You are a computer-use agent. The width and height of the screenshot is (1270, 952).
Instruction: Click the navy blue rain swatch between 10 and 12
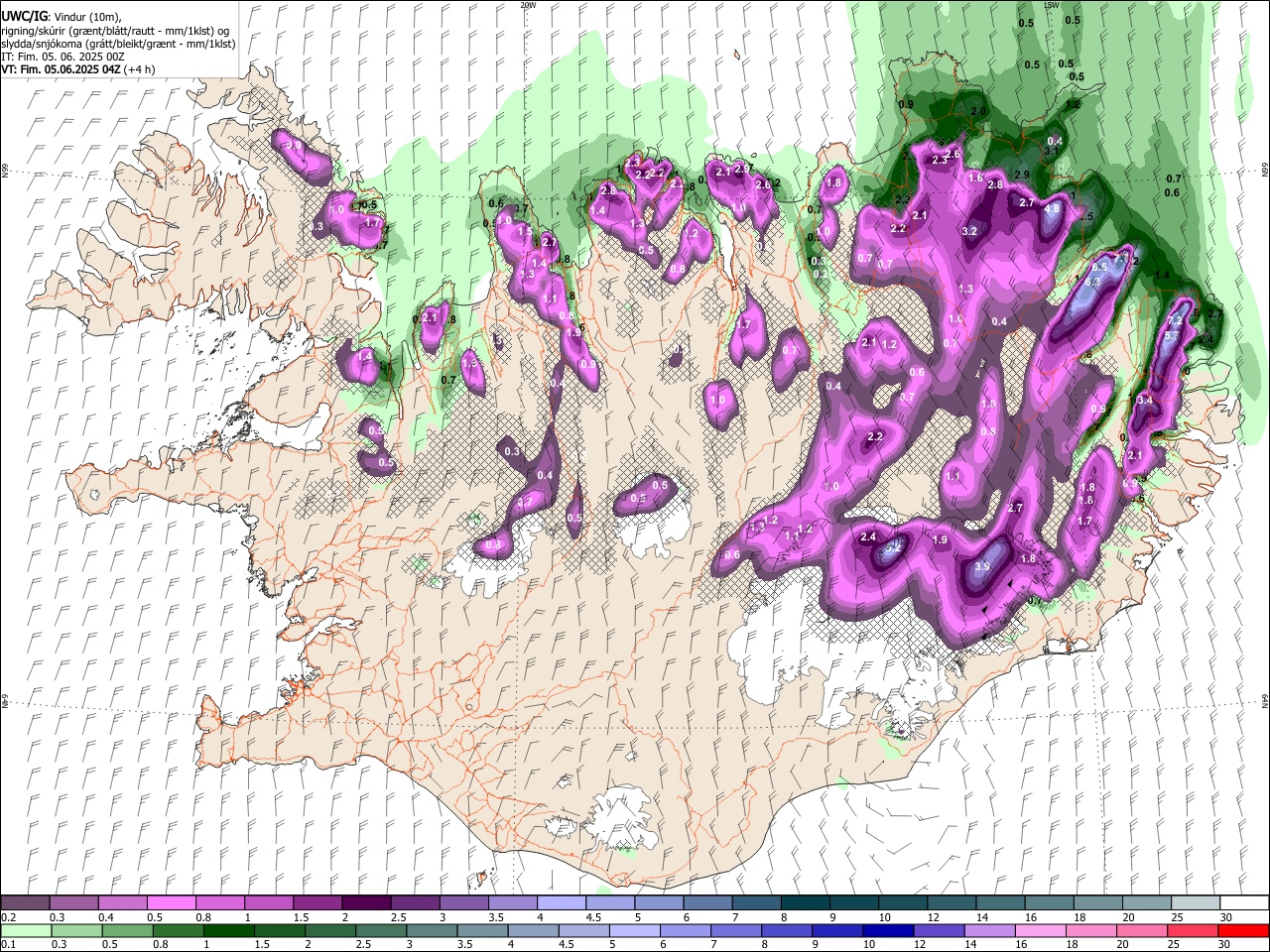886,931
